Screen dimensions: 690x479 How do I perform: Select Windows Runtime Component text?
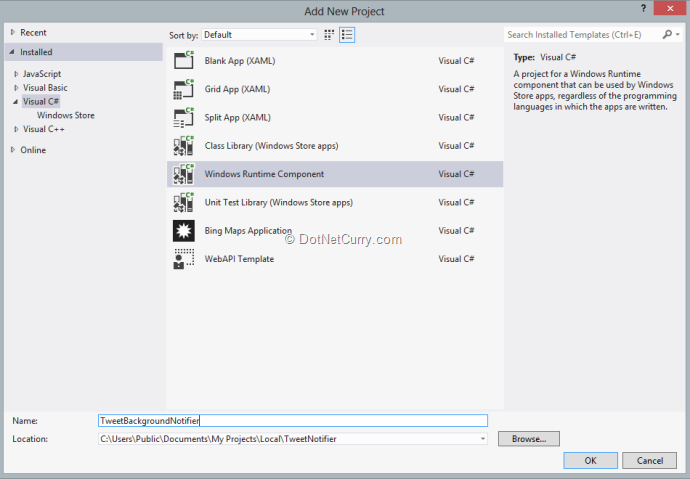coord(264,174)
